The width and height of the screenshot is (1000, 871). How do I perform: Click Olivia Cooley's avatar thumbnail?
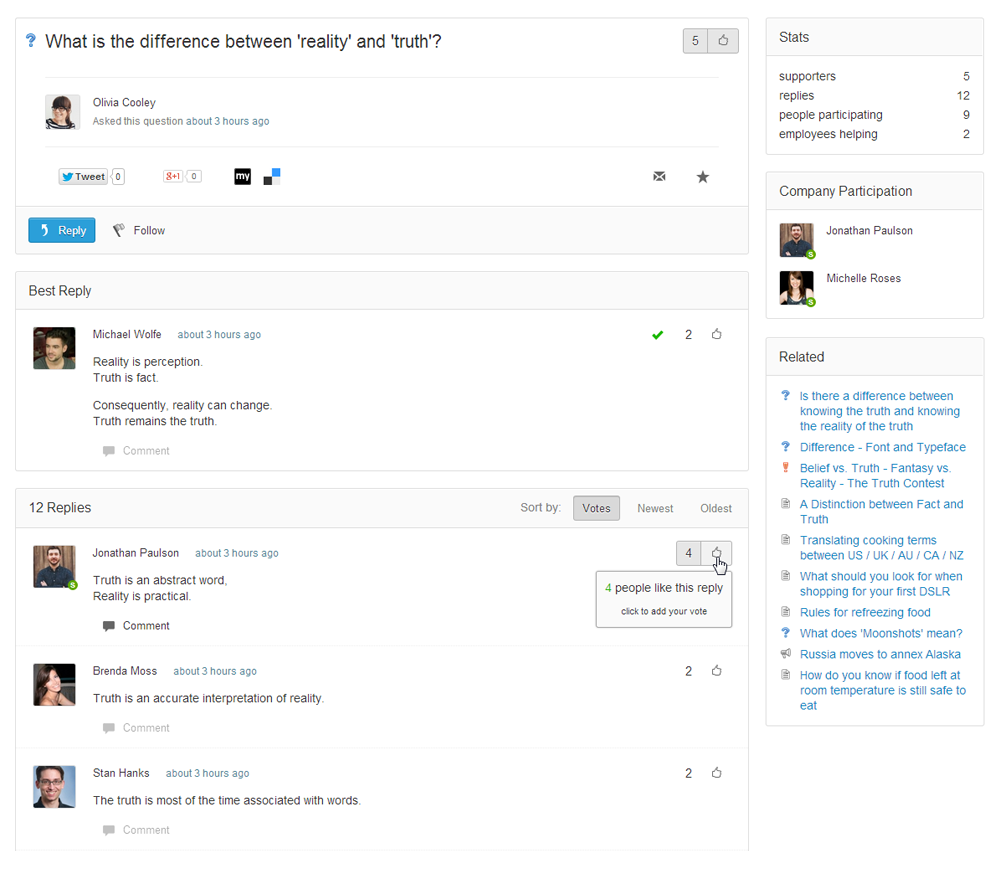tap(62, 112)
